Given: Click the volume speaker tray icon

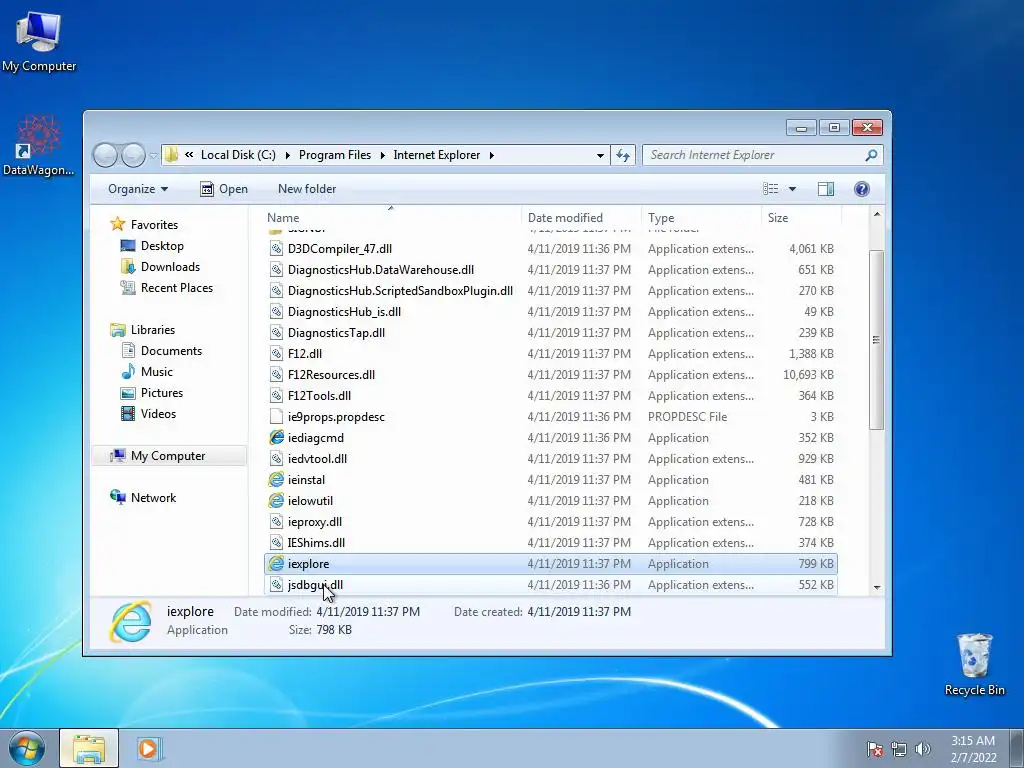Looking at the screenshot, I should click(x=922, y=749).
